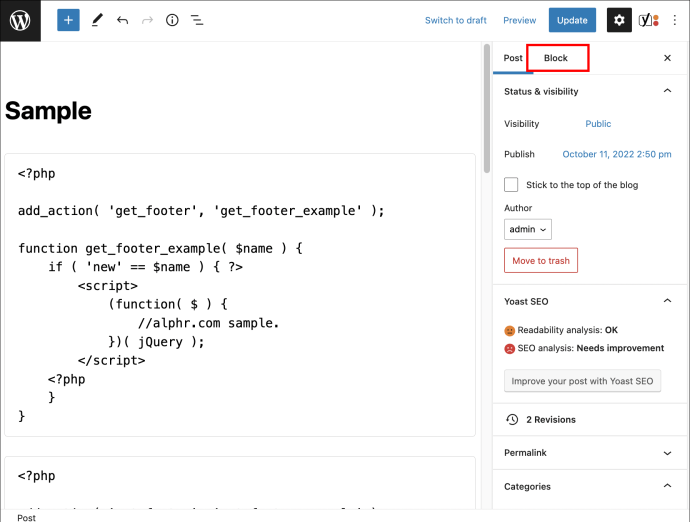This screenshot has width=690, height=522.
Task: Collapse the Categories section
Action: click(x=667, y=486)
